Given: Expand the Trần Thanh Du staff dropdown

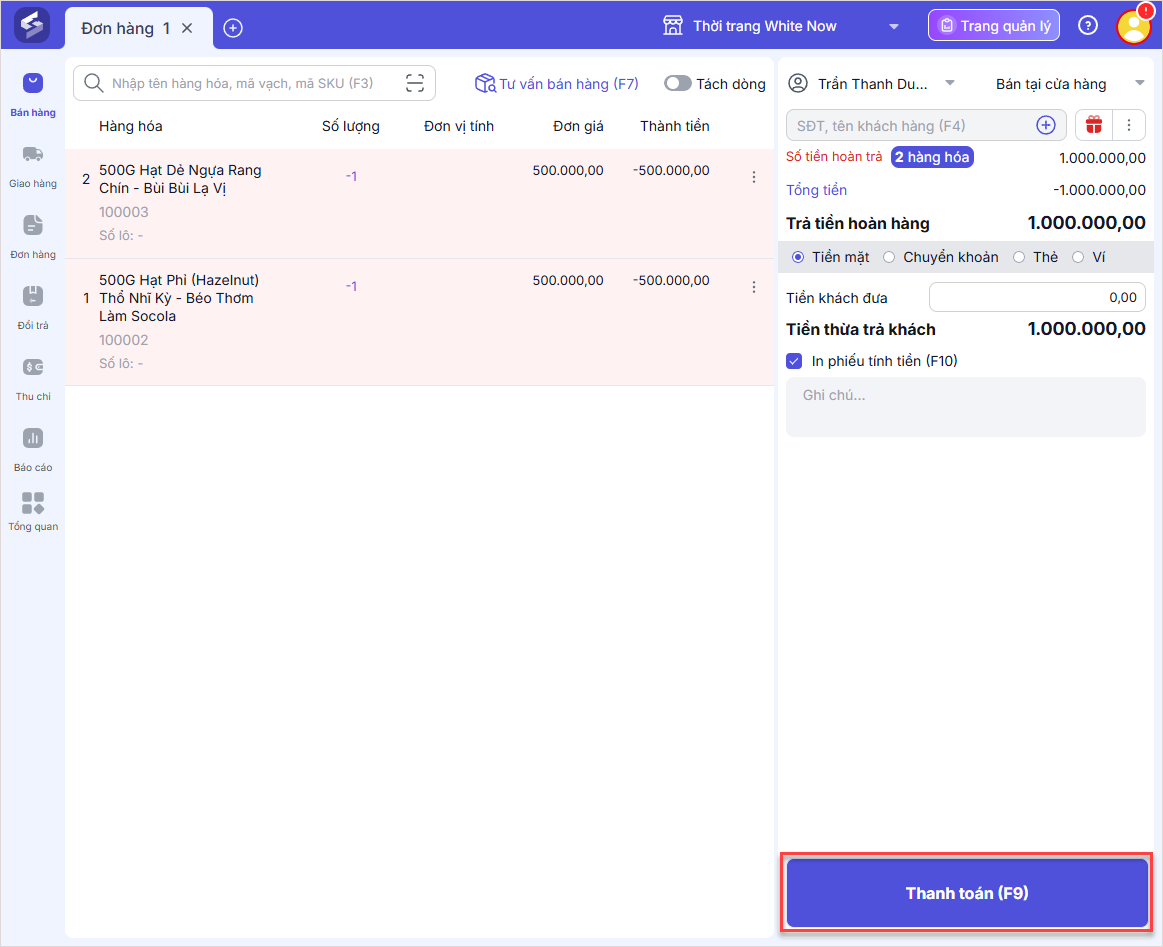Looking at the screenshot, I should point(950,84).
